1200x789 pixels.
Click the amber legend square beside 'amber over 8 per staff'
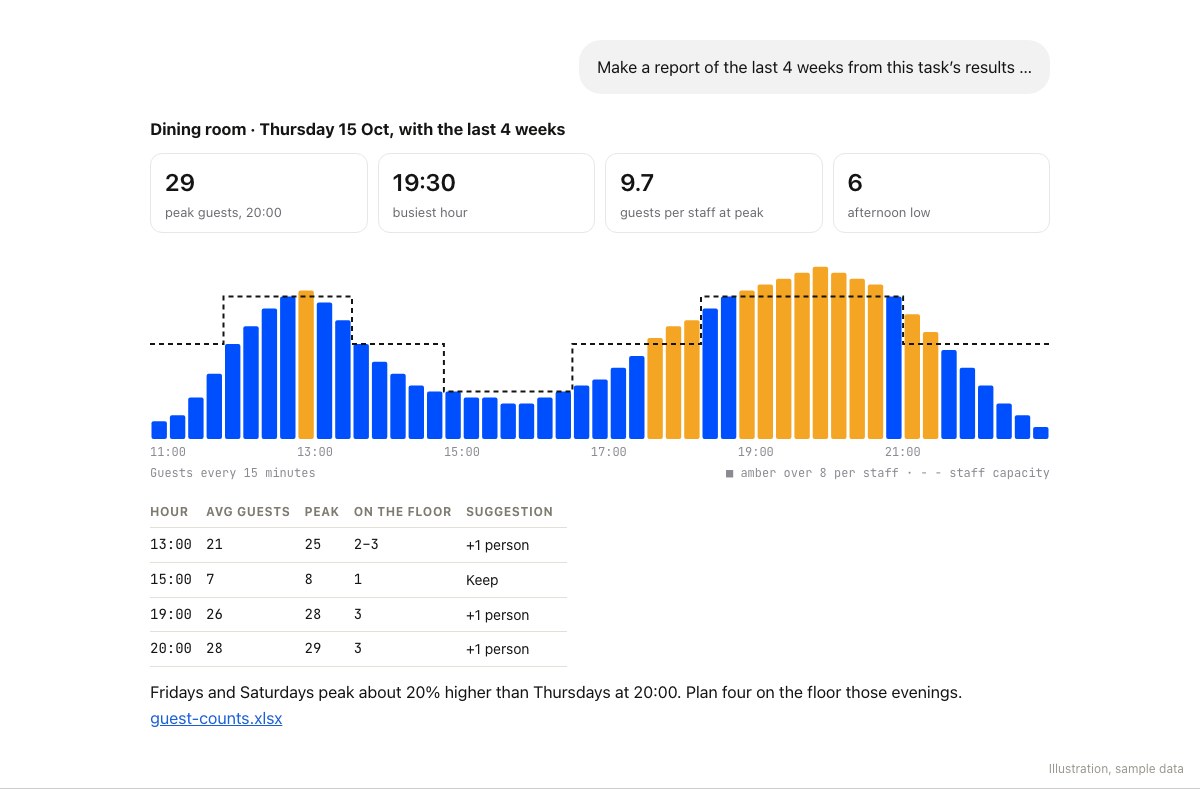point(730,473)
